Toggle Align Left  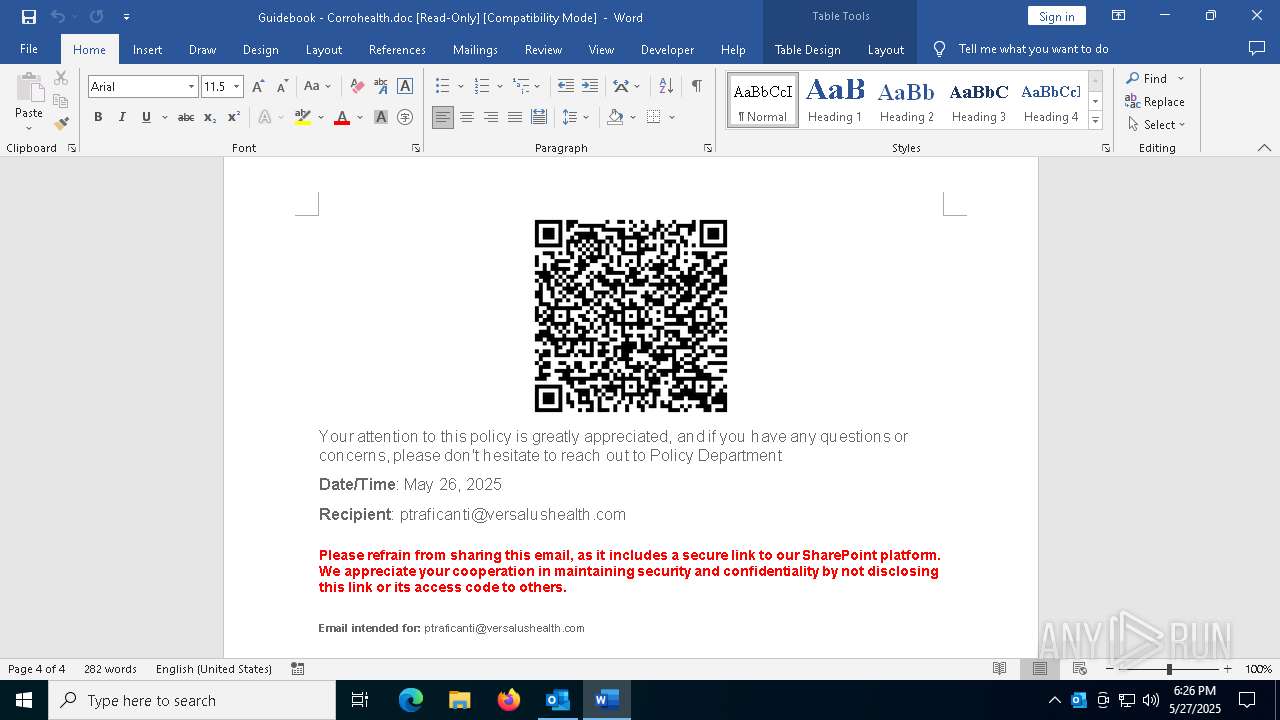443,117
